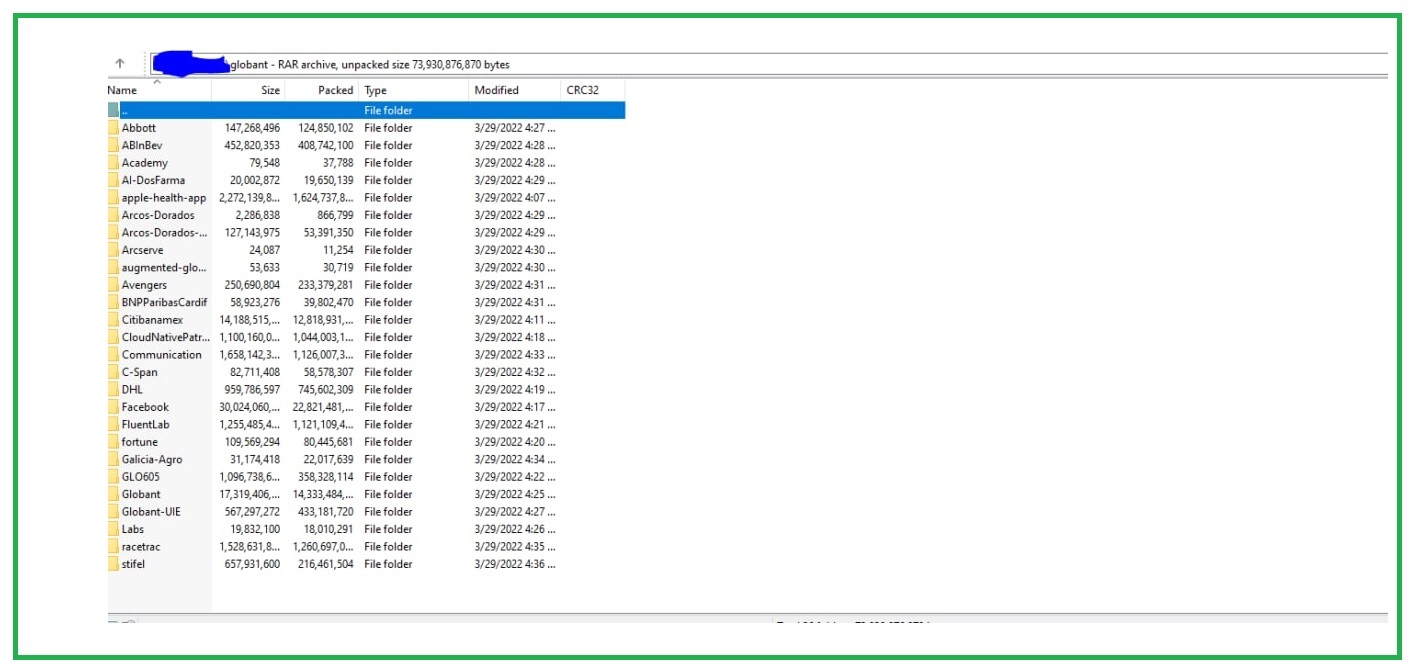The width and height of the screenshot is (1410, 670).
Task: Click the up one level arrow icon
Action: (x=120, y=64)
